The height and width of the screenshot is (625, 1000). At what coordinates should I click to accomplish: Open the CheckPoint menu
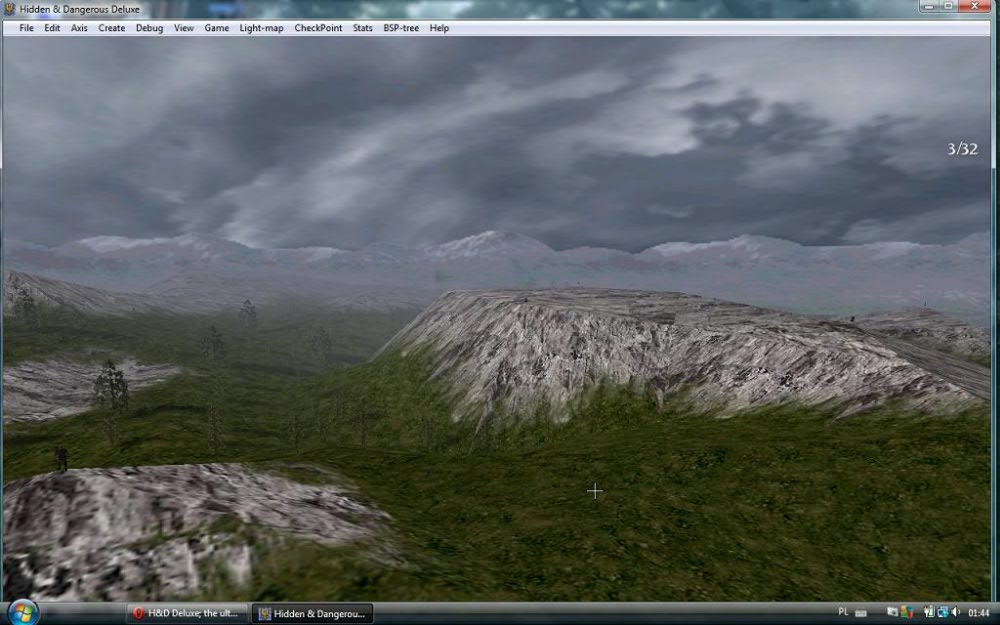[318, 28]
